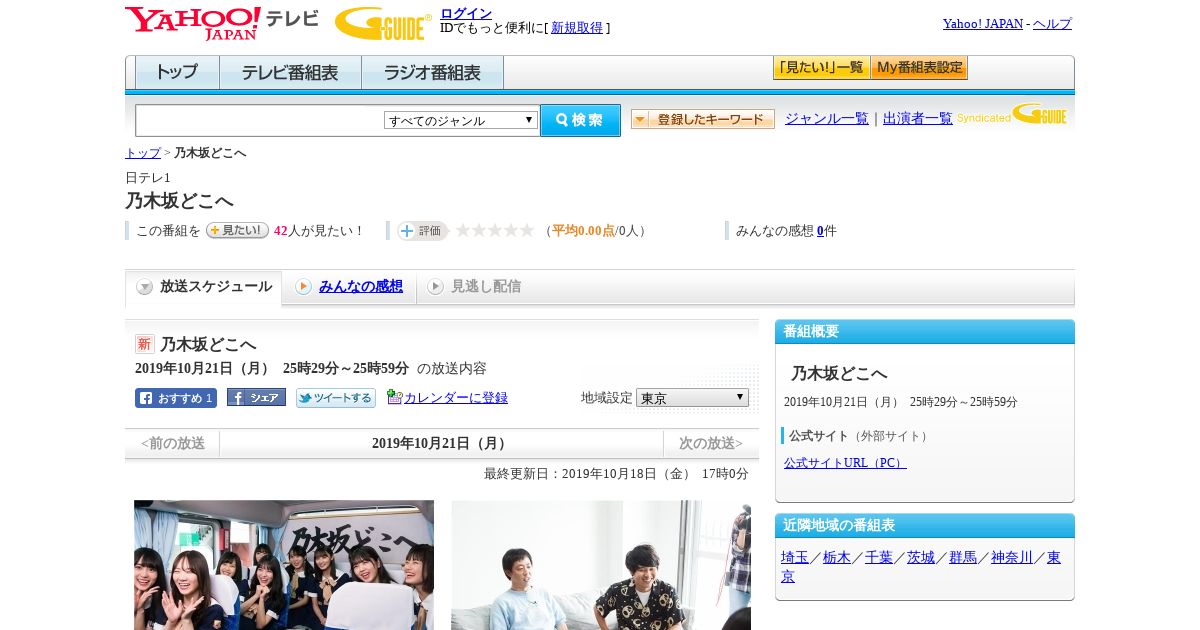Image resolution: width=1200 pixels, height=630 pixels.
Task: Click the G-Guide logo in header
Action: [383, 23]
